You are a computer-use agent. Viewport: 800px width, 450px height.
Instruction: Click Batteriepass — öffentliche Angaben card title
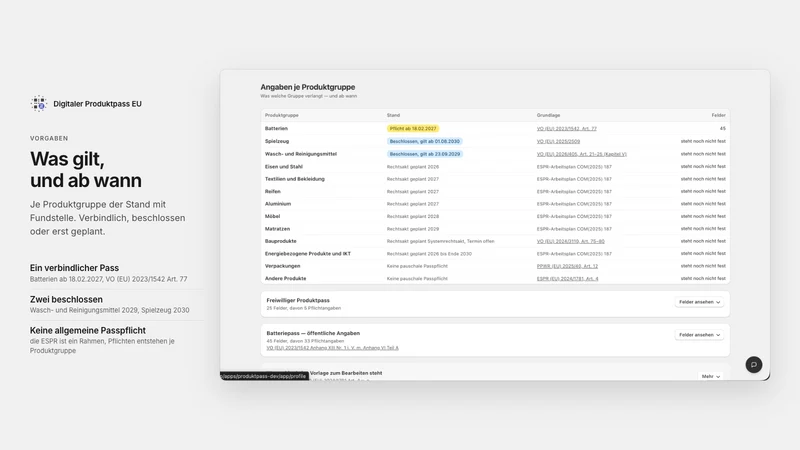313,333
